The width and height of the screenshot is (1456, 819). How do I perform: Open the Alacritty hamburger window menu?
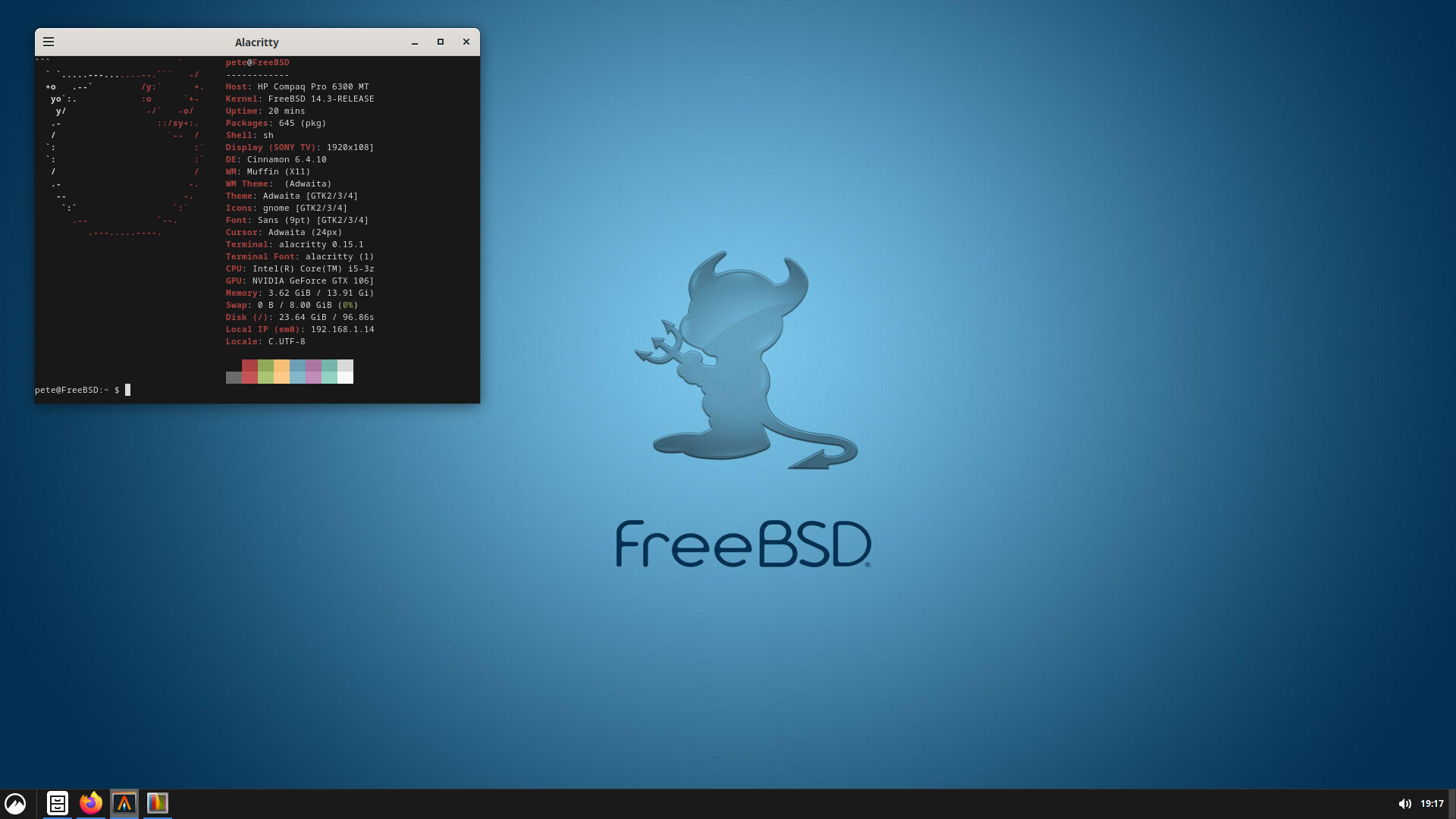click(49, 42)
